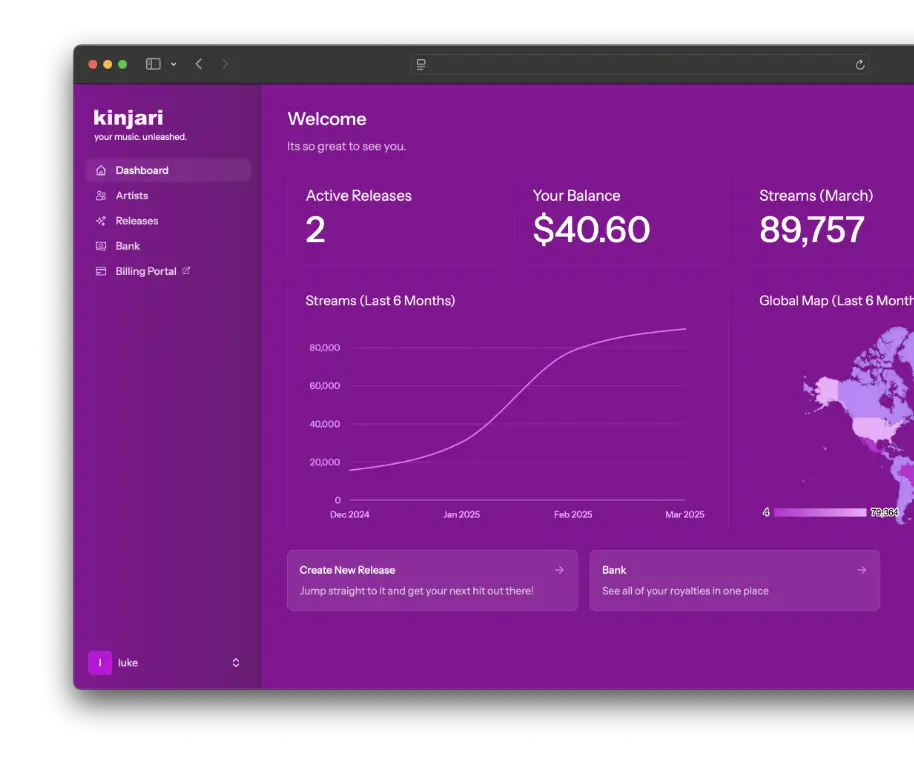Image resolution: width=914 pixels, height=760 pixels.
Task: Go back with the browser back arrow
Action: (199, 64)
